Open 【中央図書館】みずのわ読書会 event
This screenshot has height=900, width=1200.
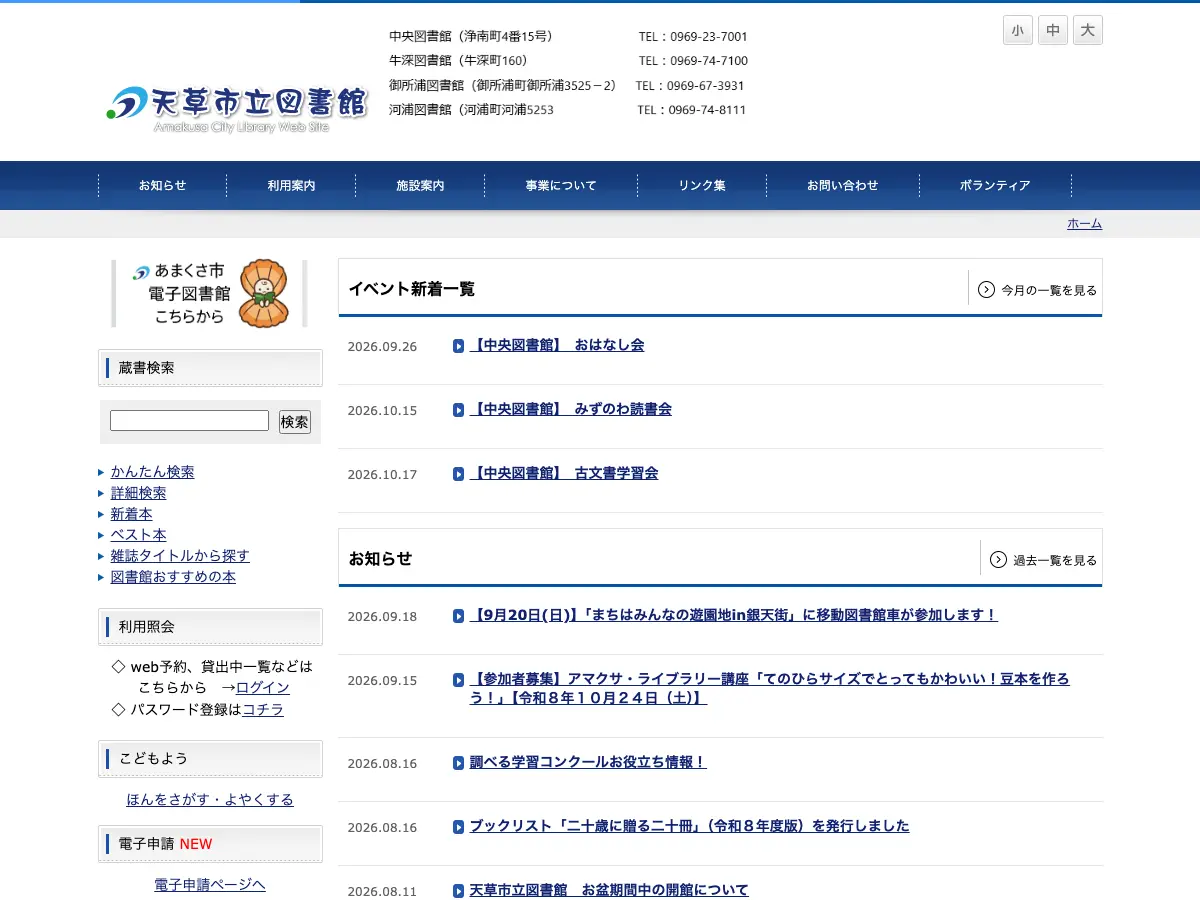[x=571, y=409]
